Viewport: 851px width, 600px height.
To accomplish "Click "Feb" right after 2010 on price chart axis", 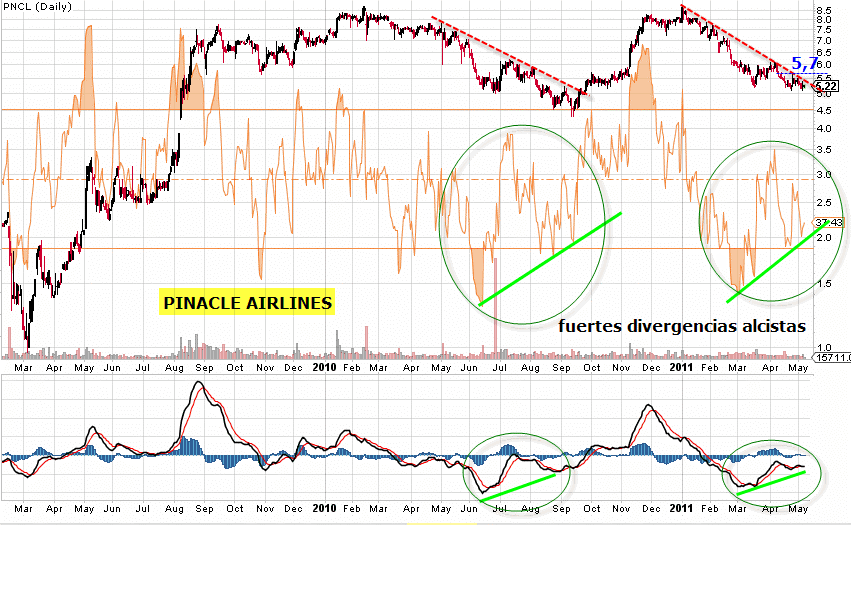I will (x=352, y=367).
